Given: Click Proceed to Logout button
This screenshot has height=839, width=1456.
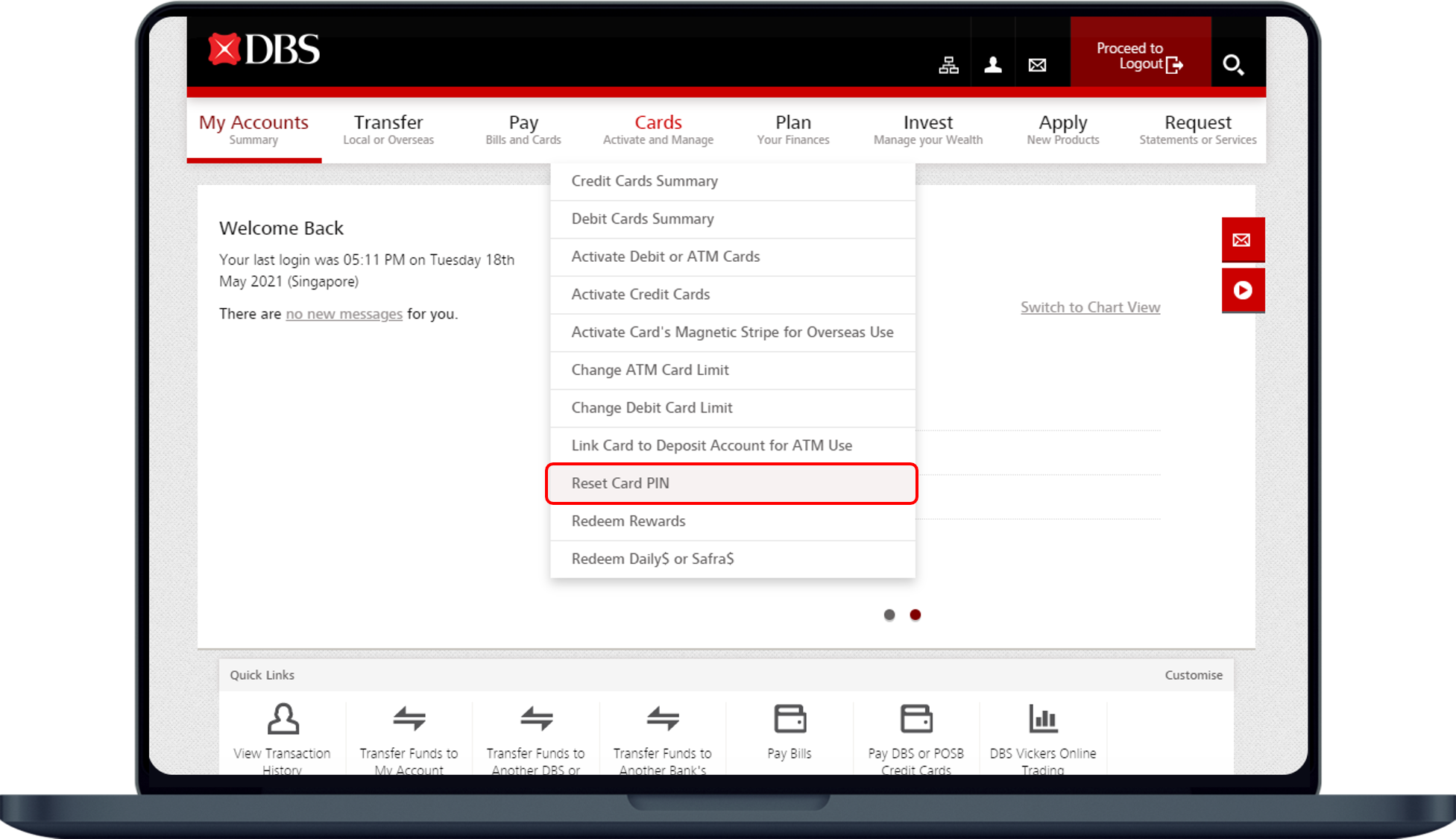Looking at the screenshot, I should click(1140, 57).
